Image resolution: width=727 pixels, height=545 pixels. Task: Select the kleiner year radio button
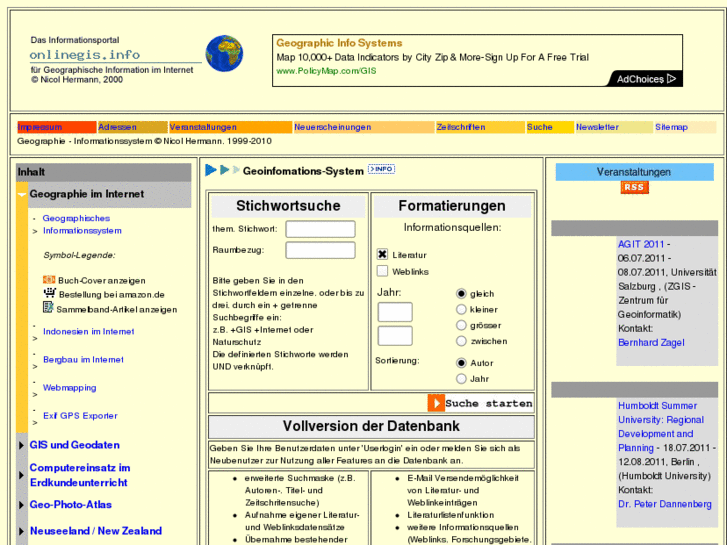coord(461,309)
